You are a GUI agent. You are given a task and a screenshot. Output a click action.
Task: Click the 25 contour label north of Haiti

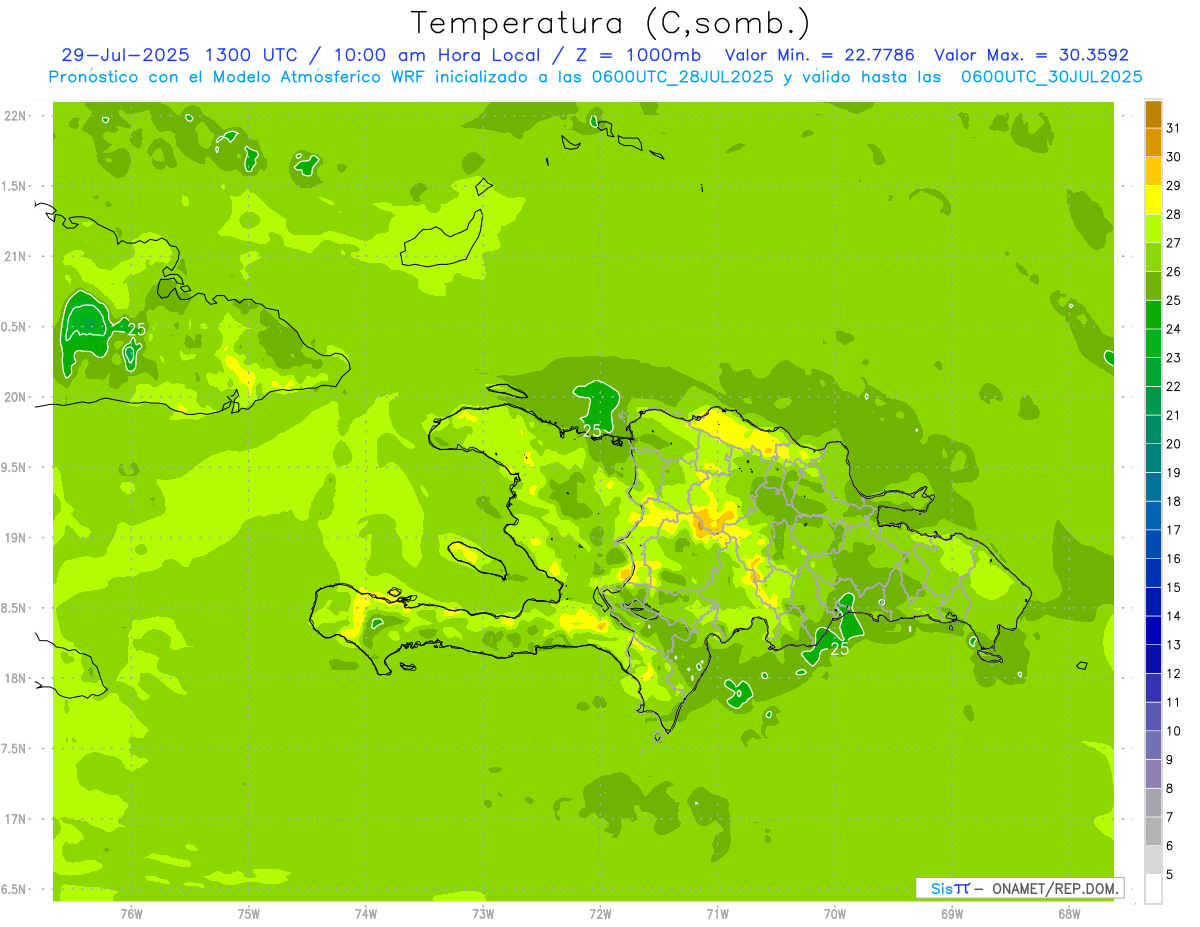click(592, 430)
